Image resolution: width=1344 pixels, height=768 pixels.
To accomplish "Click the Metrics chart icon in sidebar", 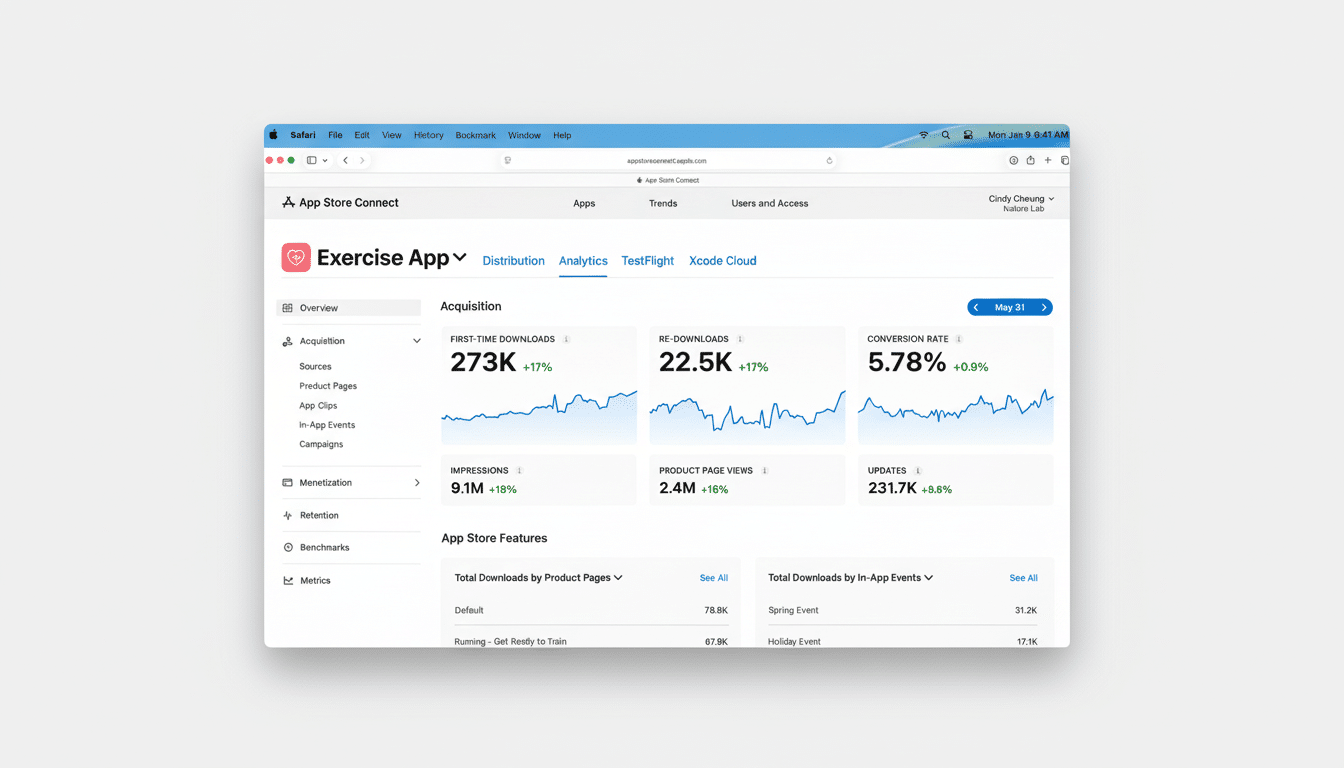I will point(288,580).
